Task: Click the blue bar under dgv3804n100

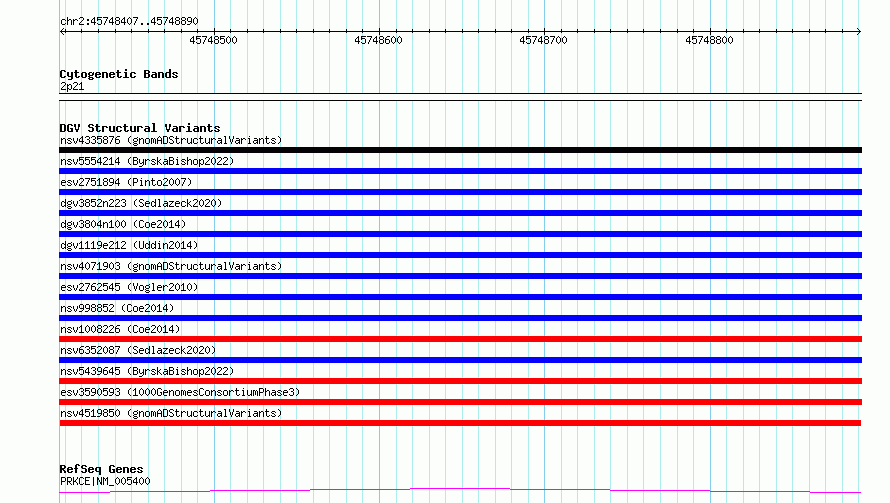Action: click(x=460, y=234)
